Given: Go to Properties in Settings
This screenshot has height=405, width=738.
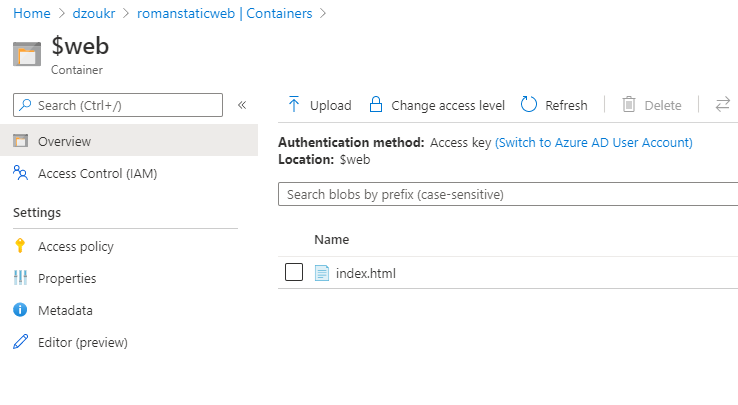Looking at the screenshot, I should 67,278.
